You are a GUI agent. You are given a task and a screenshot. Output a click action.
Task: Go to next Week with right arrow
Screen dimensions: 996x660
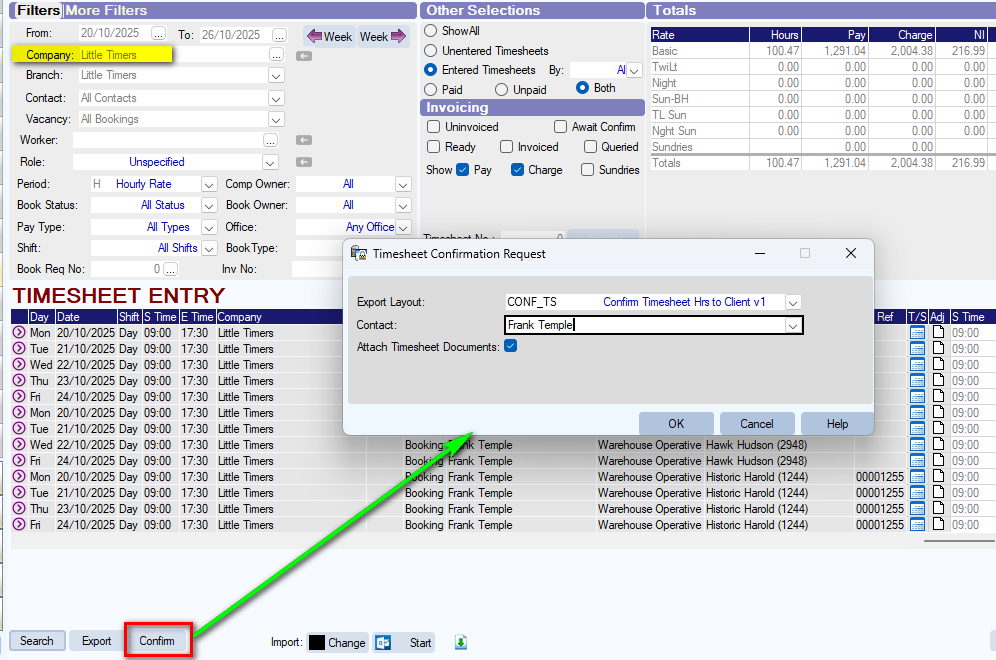(382, 36)
